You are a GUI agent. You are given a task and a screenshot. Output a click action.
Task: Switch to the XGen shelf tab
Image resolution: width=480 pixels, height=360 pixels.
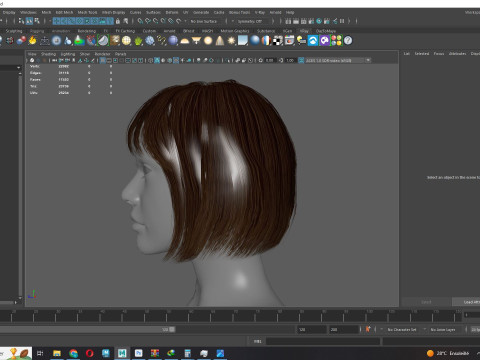[287, 31]
